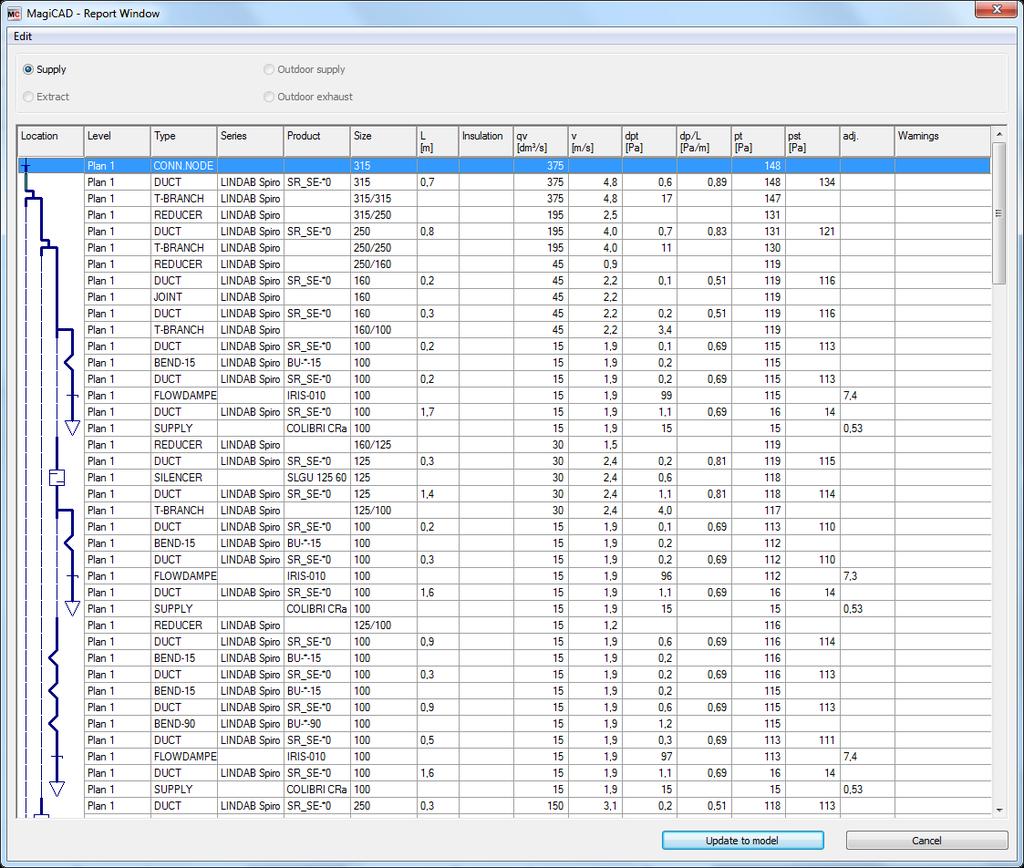Click the Location column header
The width and height of the screenshot is (1024, 868).
[51, 141]
